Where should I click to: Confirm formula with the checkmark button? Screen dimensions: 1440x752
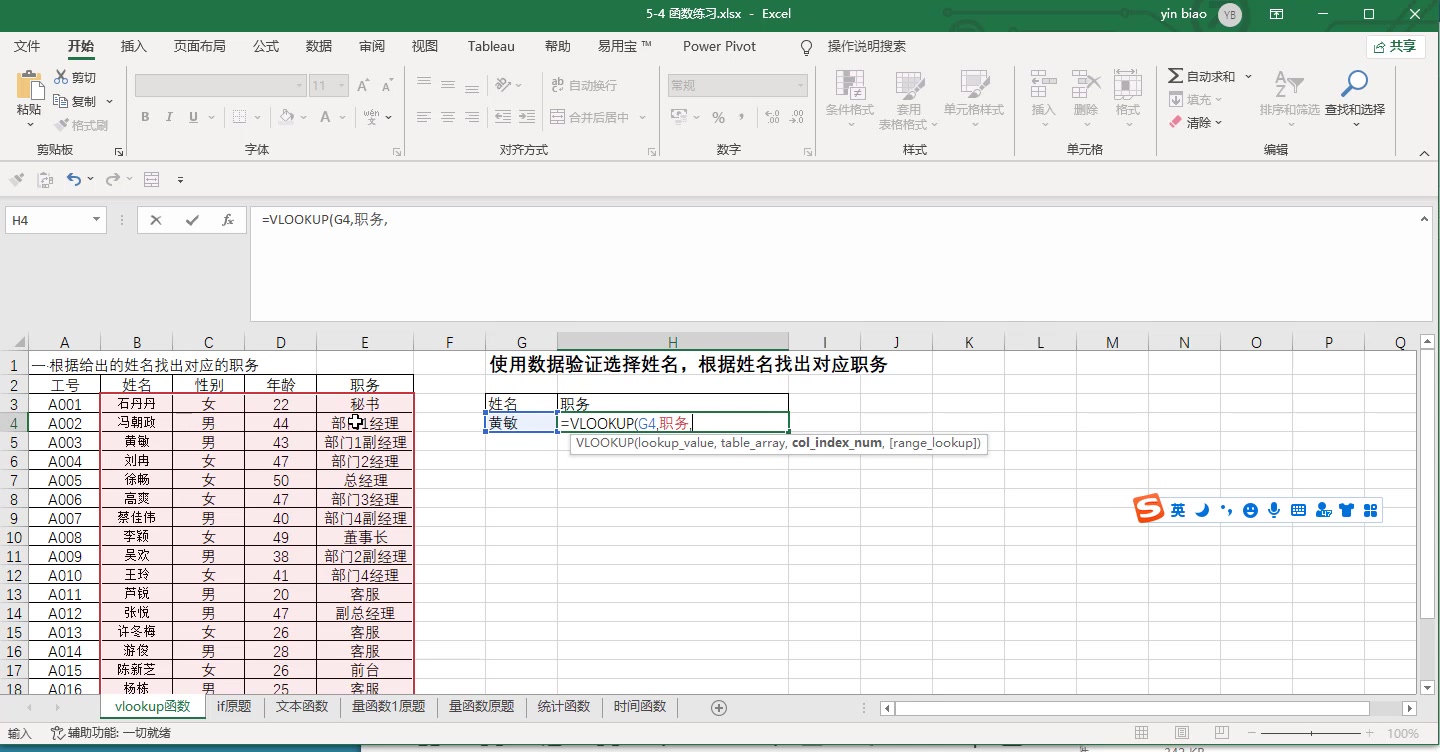click(x=191, y=219)
